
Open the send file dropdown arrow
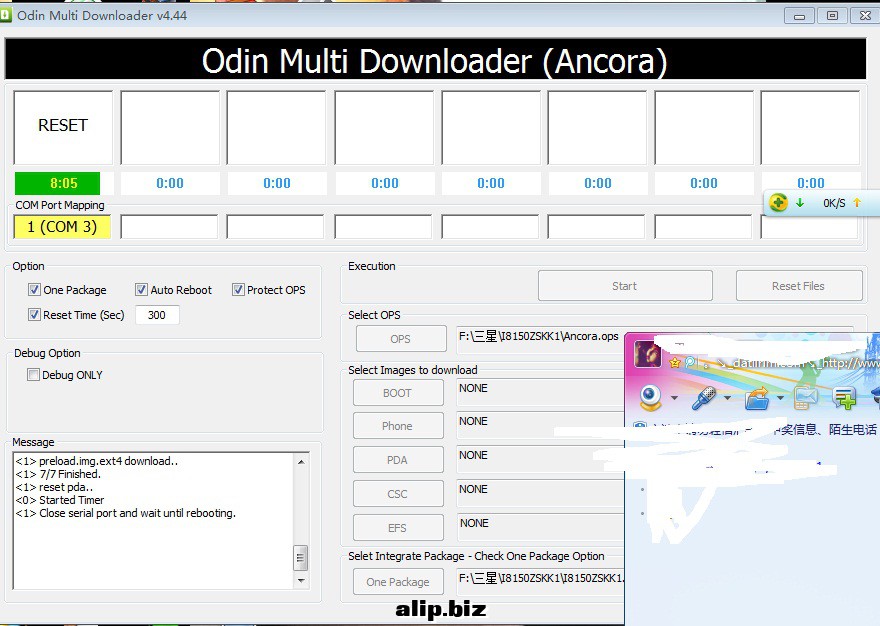pyautogui.click(x=780, y=398)
